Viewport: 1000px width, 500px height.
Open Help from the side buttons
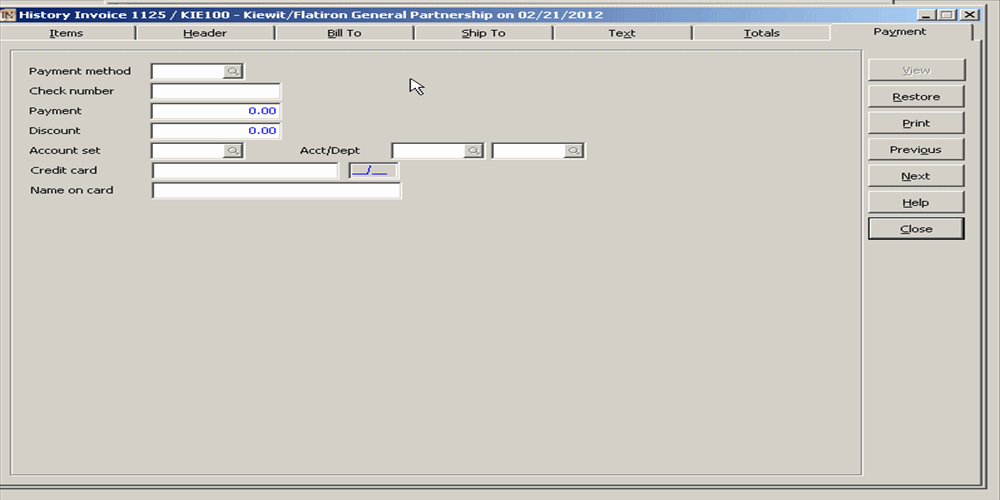coord(916,202)
